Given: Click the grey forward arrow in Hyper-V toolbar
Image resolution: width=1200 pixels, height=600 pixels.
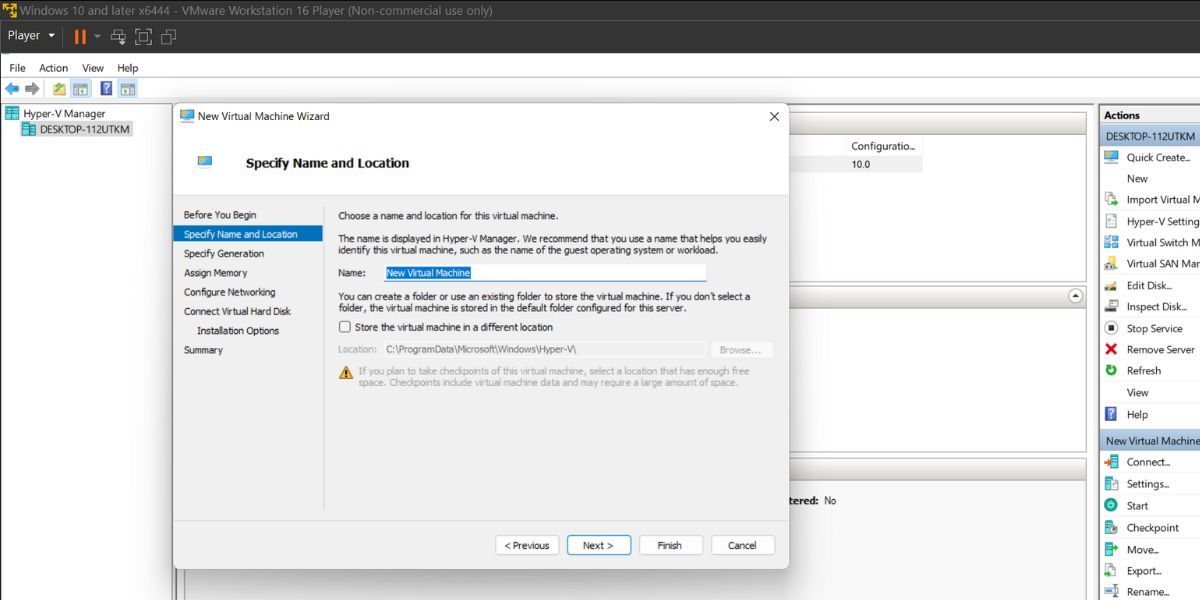Looking at the screenshot, I should [32, 89].
